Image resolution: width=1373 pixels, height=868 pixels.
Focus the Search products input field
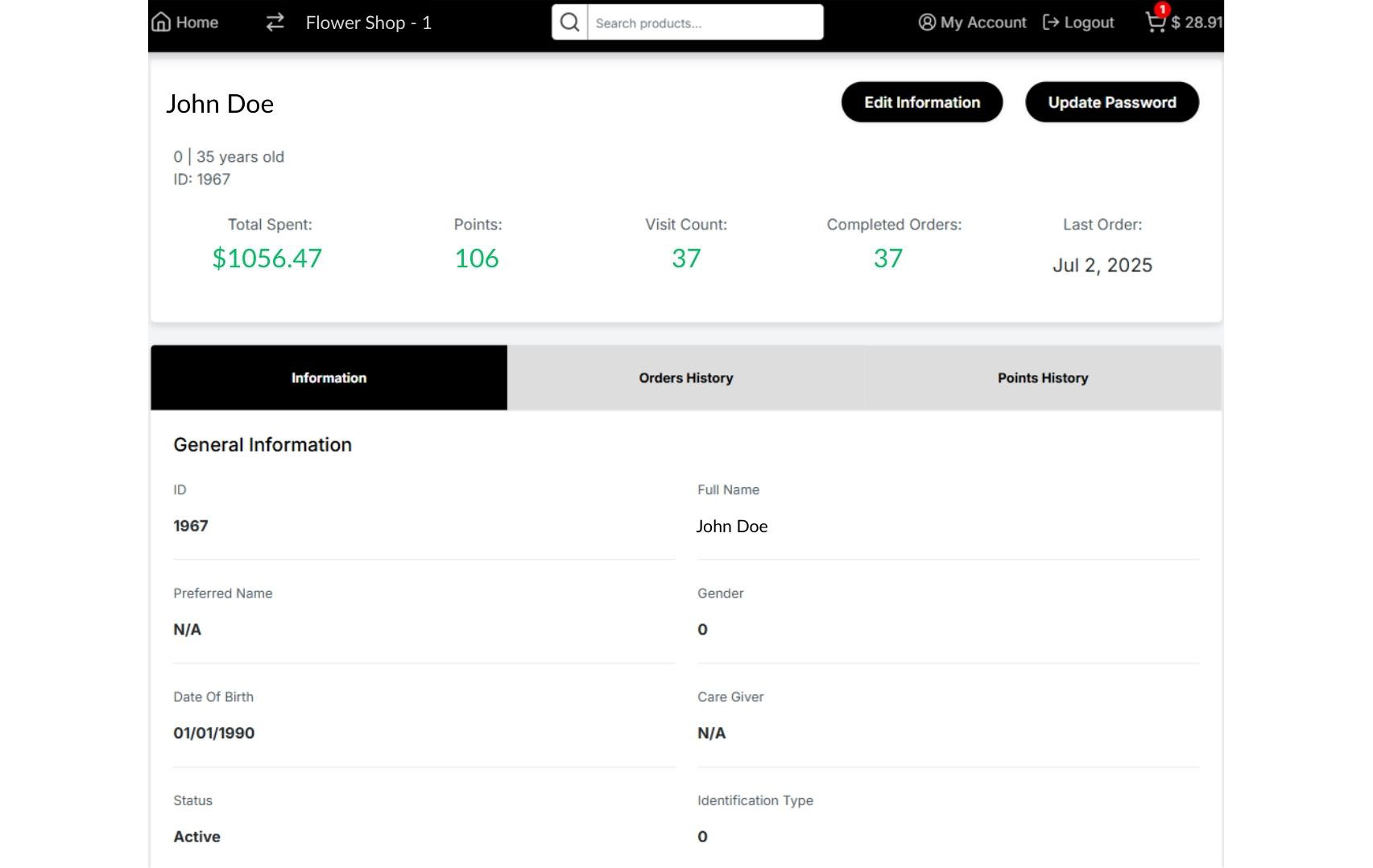coord(705,23)
